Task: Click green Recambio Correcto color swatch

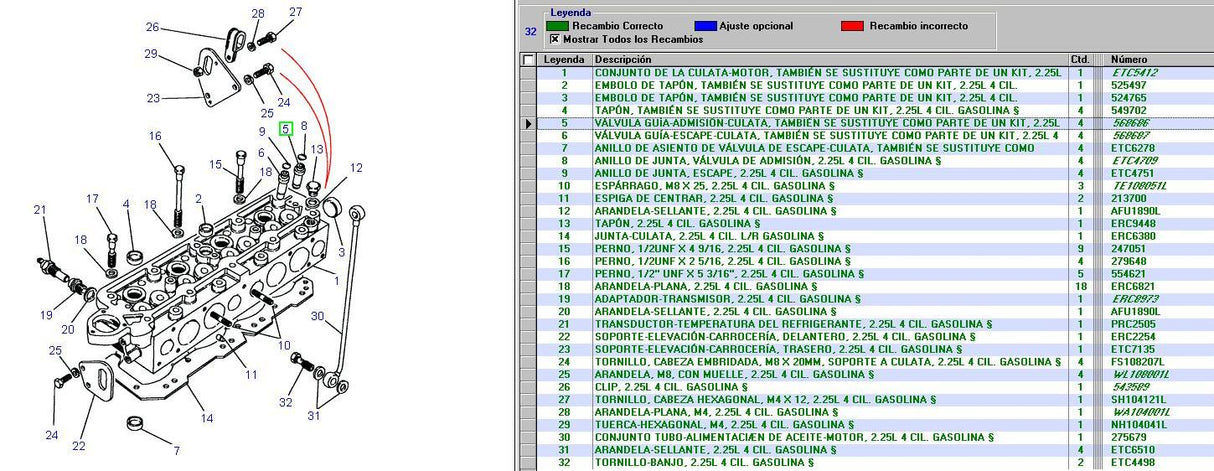Action: tap(555, 26)
